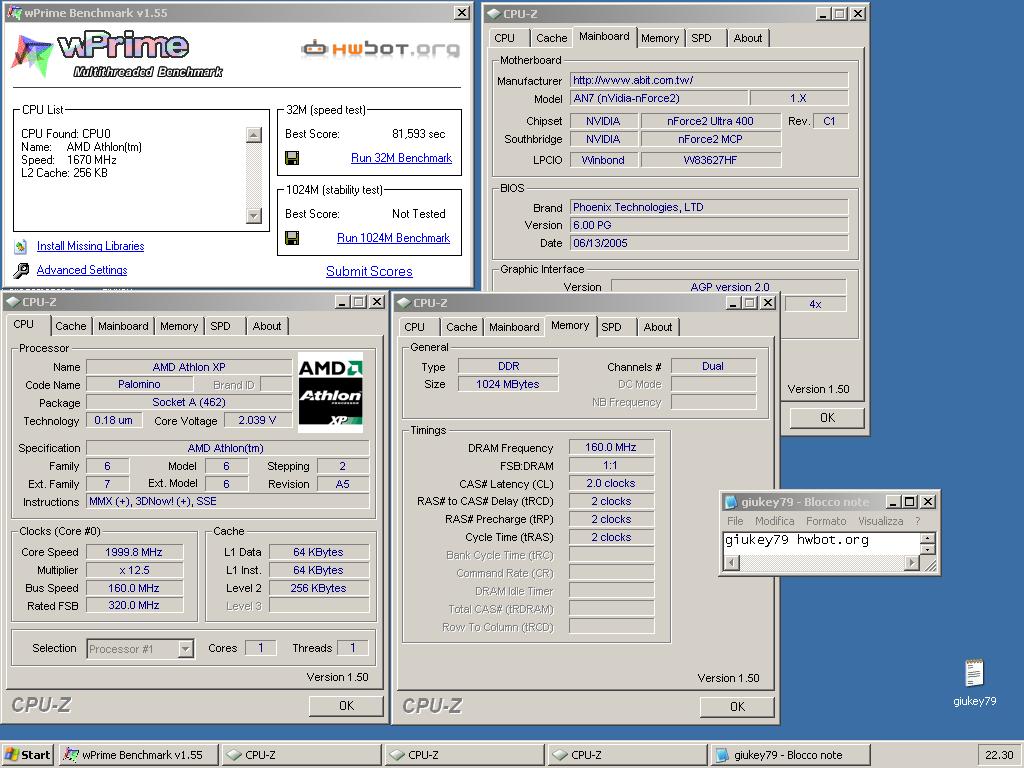Viewport: 1024px width, 768px height.
Task: Open the Processor #1 selection dropdown
Action: pyautogui.click(x=185, y=649)
